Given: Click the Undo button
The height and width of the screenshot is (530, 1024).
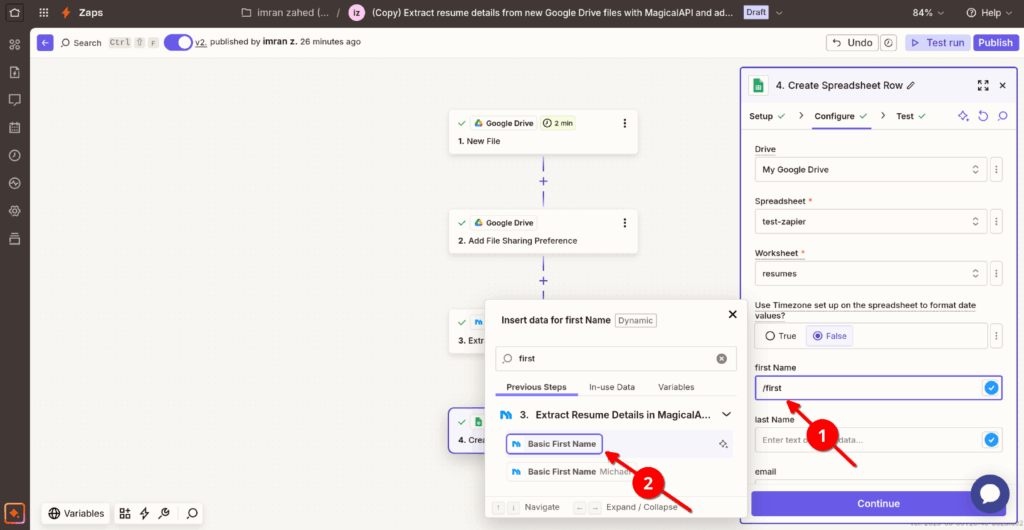Looking at the screenshot, I should (852, 42).
